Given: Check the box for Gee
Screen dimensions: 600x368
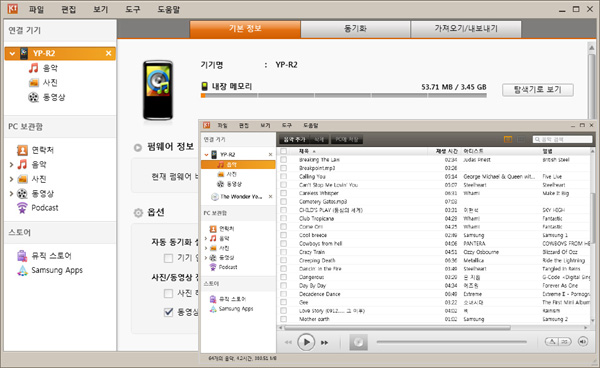Looking at the screenshot, I should coord(284,302).
